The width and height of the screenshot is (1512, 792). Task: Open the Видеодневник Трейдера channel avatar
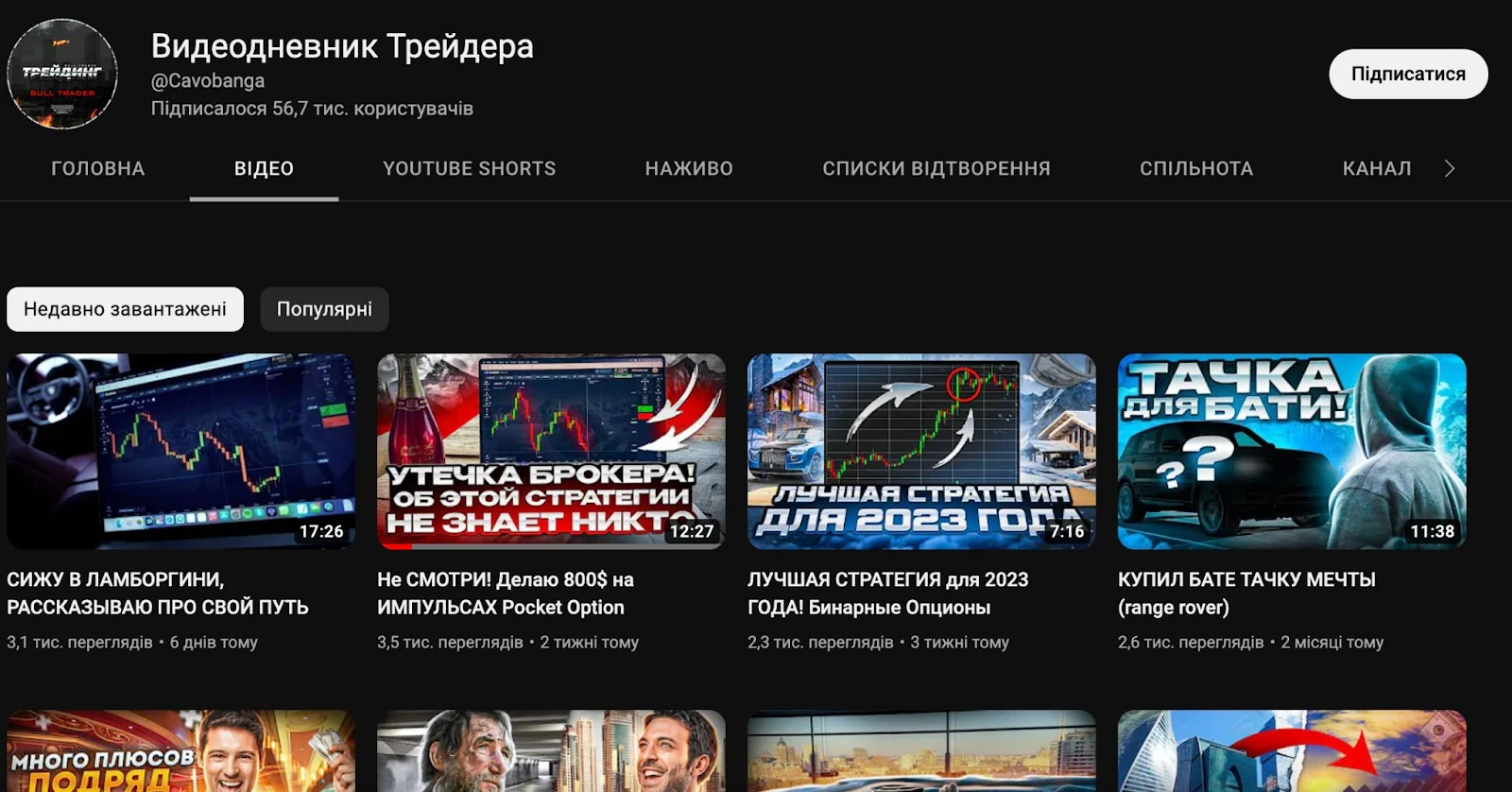point(62,74)
